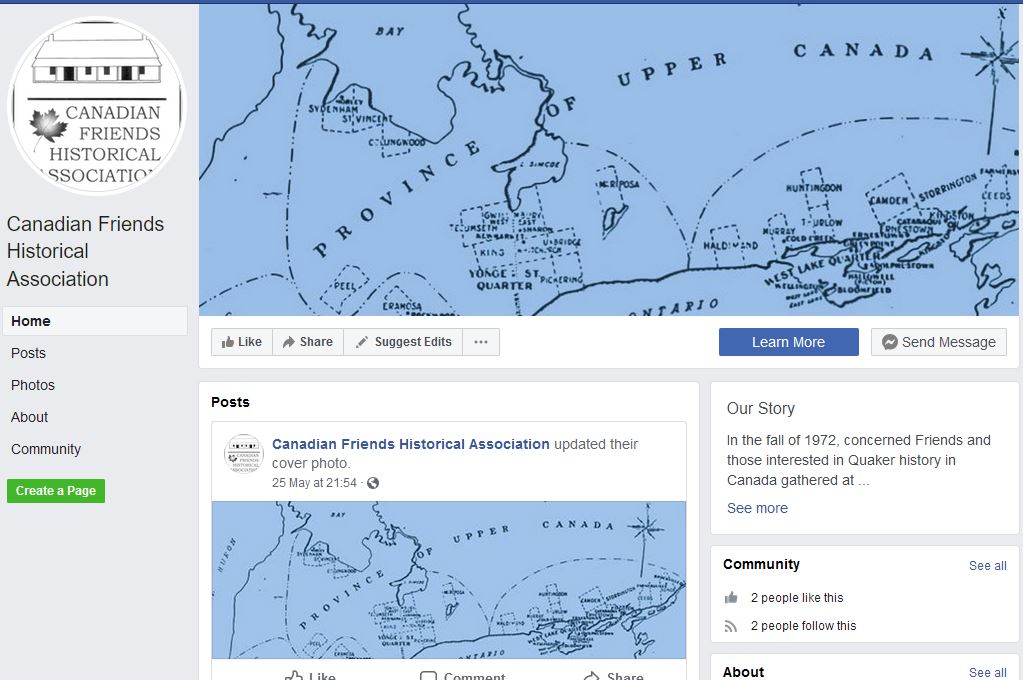Expand Our Story with See more
The width and height of the screenshot is (1023, 680).
coord(757,508)
